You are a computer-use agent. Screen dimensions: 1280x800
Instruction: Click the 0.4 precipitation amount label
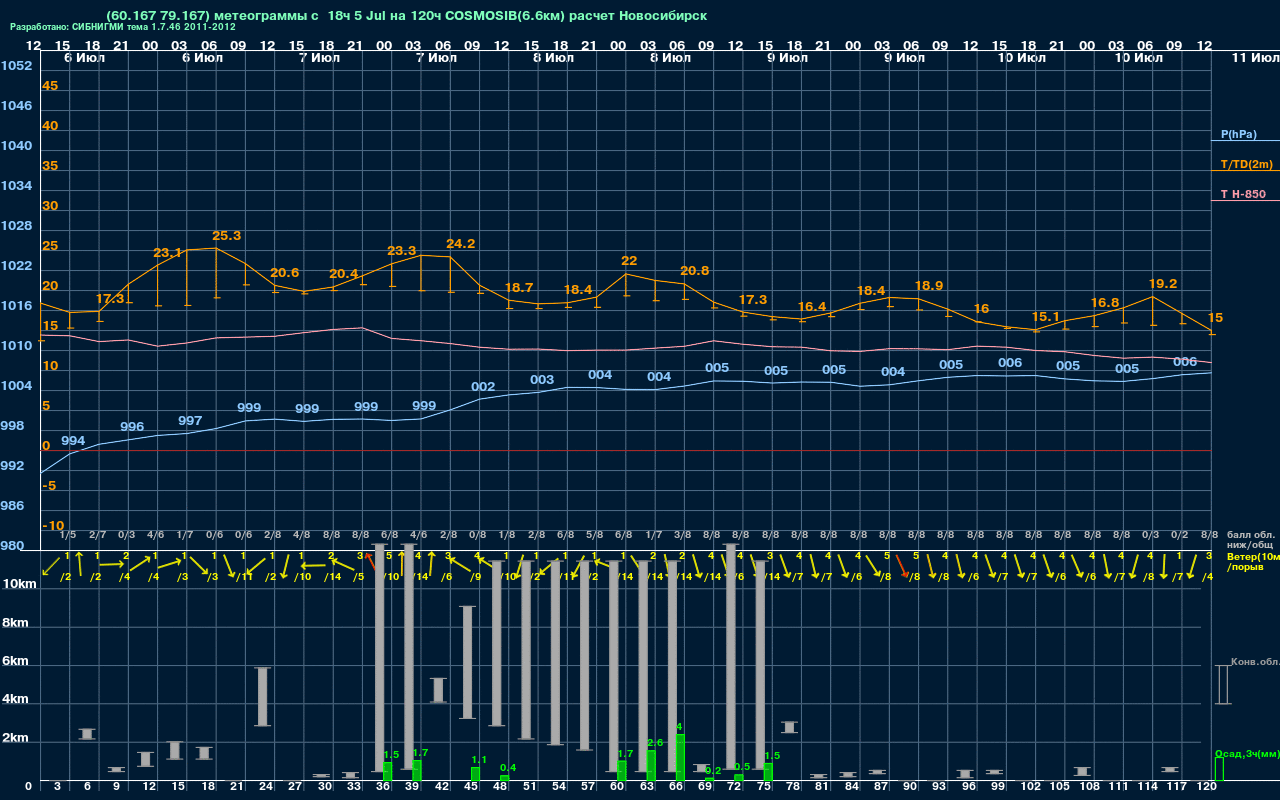point(508,768)
